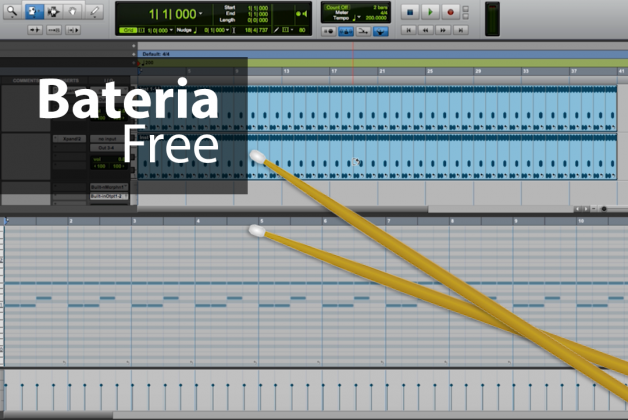Click Return to Zero transport button
The image size is (628, 420).
pos(409,30)
